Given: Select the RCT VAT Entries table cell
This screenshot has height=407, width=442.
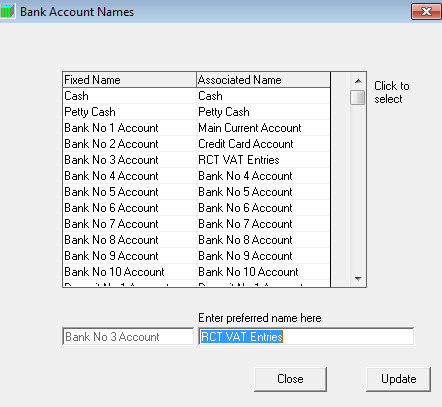Looking at the screenshot, I should click(263, 160).
